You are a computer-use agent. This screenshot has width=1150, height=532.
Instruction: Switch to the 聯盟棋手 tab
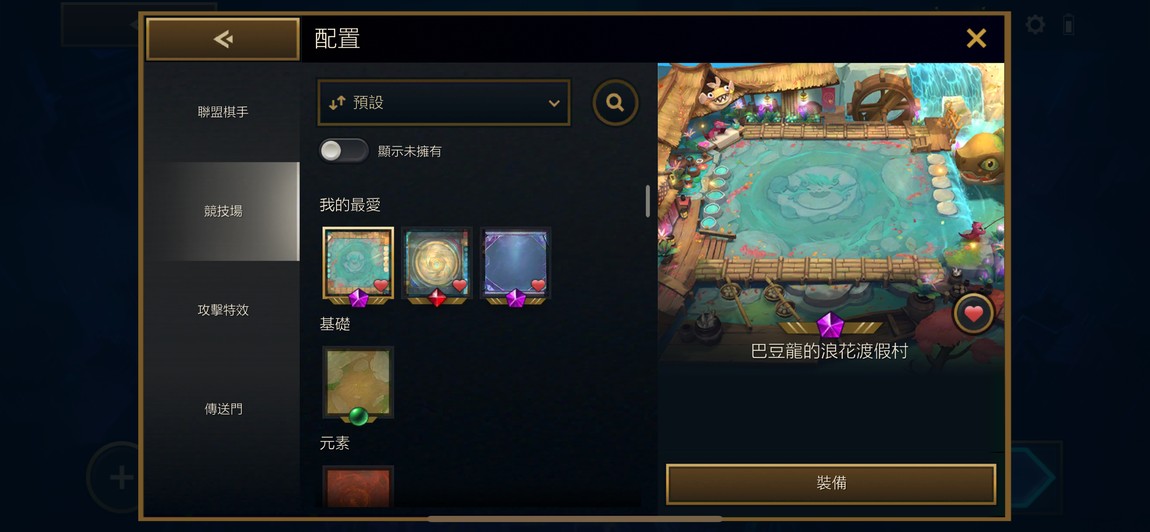point(223,112)
